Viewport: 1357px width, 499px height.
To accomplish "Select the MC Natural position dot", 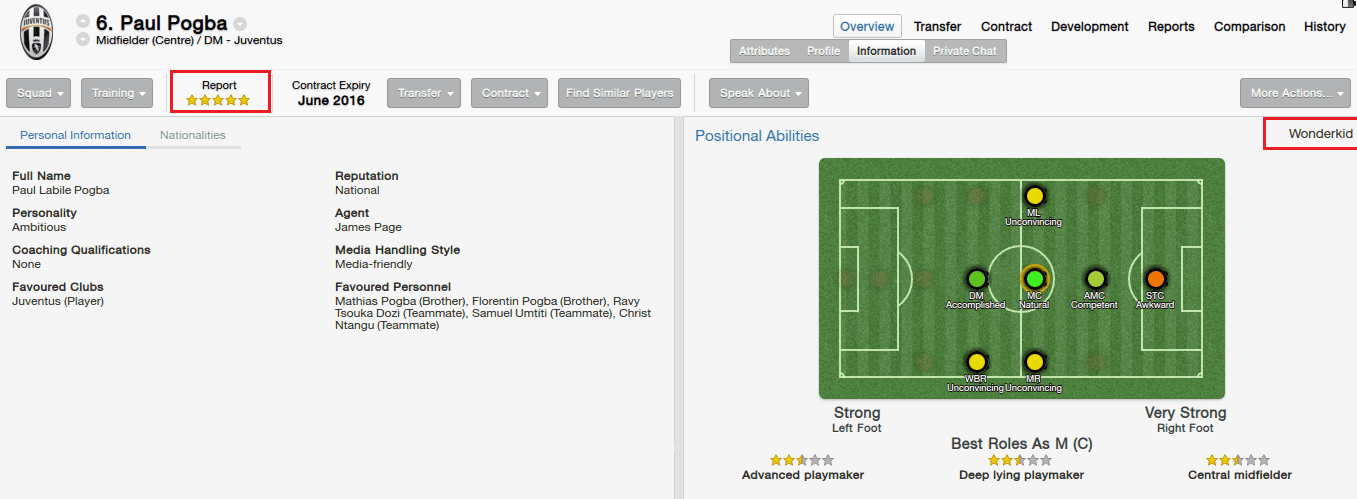I will click(1034, 278).
